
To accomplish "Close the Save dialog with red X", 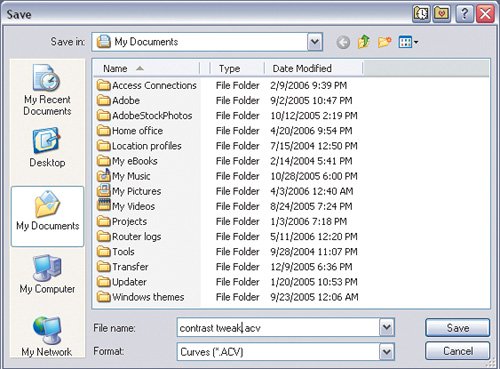I will 485,14.
